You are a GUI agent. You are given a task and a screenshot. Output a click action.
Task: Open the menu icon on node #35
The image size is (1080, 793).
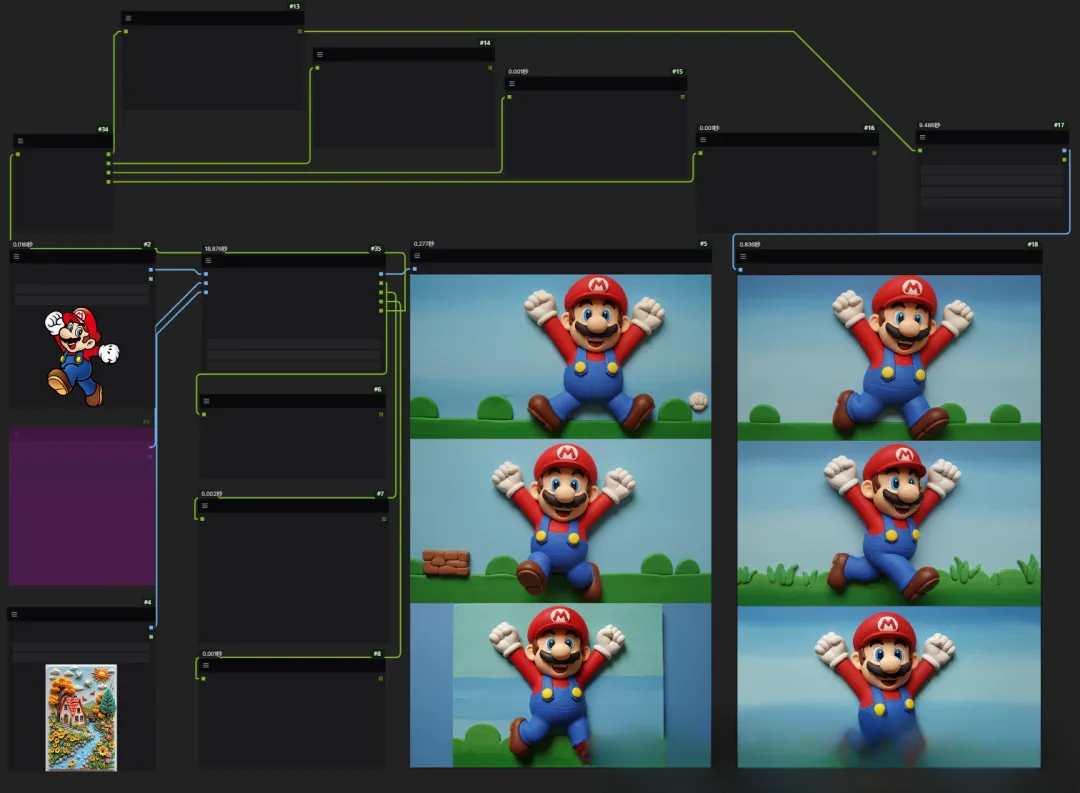pyautogui.click(x=209, y=260)
